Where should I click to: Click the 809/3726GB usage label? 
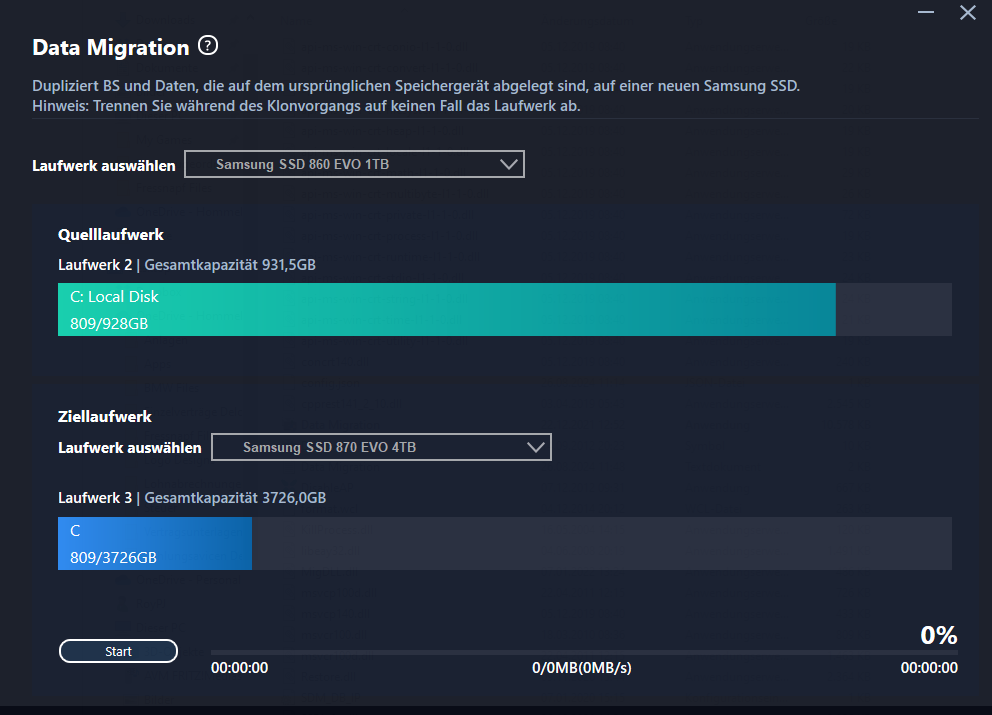pyautogui.click(x=113, y=557)
